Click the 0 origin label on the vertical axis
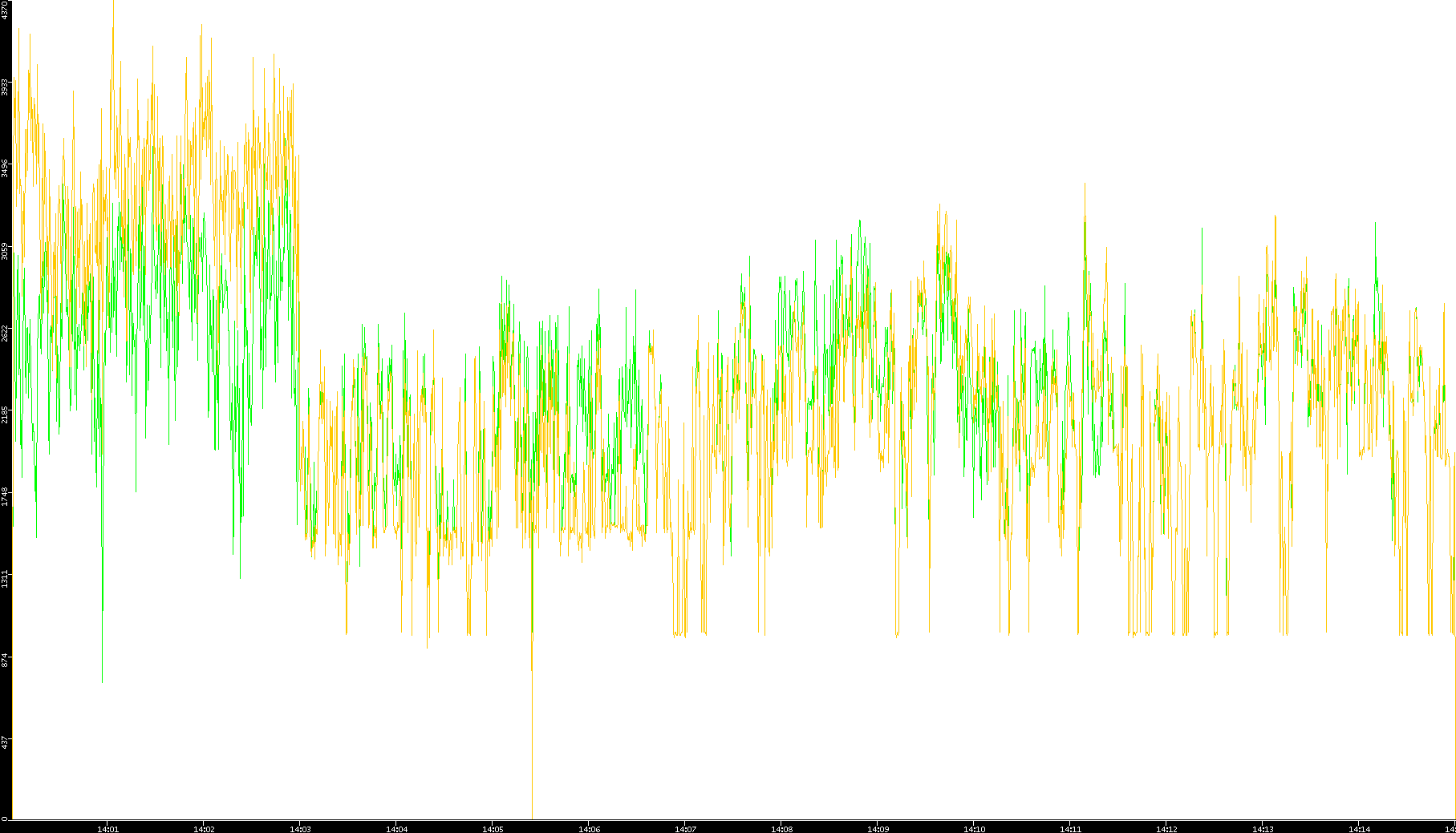1456x833 pixels. pos(5,819)
